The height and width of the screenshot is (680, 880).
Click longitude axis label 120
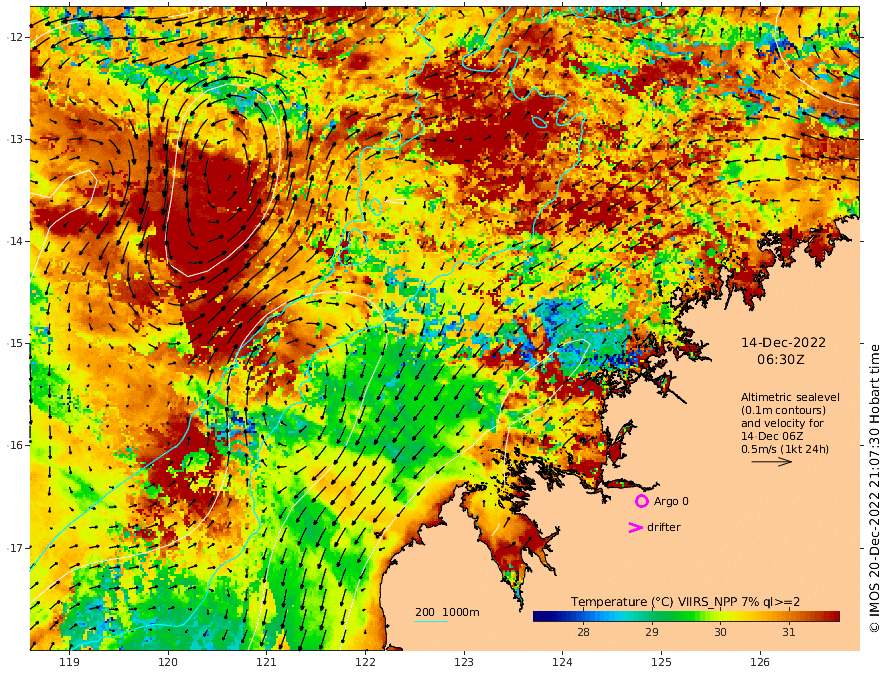(168, 662)
